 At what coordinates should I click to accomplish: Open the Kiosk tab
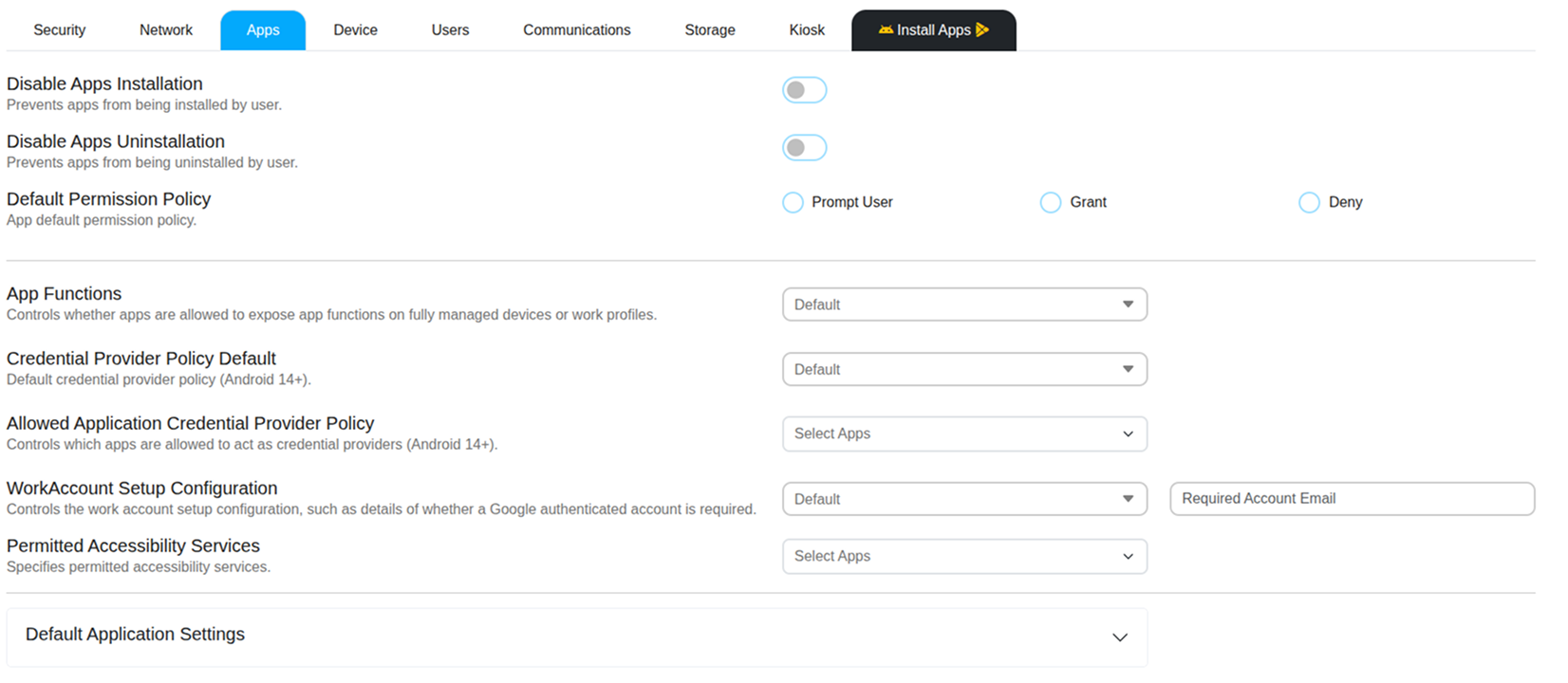pos(807,30)
